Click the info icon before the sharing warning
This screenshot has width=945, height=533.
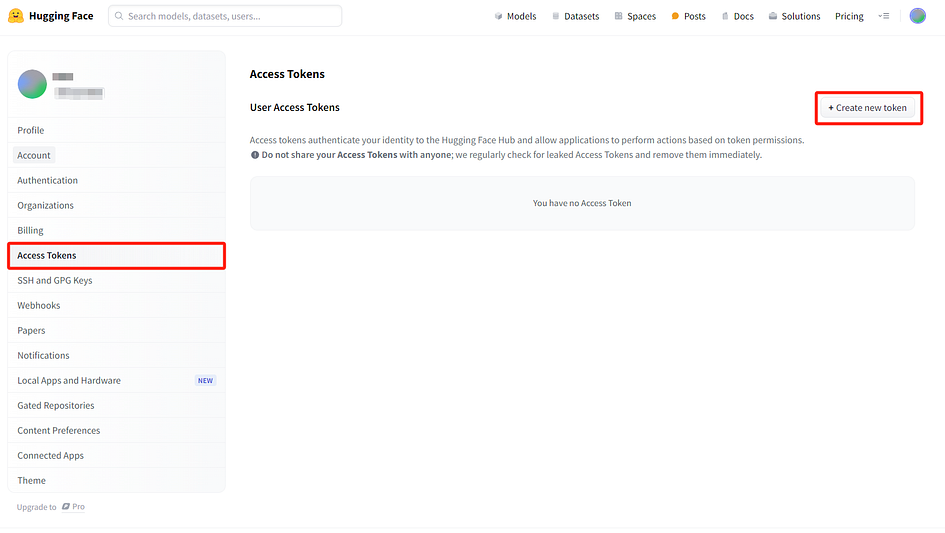255,155
